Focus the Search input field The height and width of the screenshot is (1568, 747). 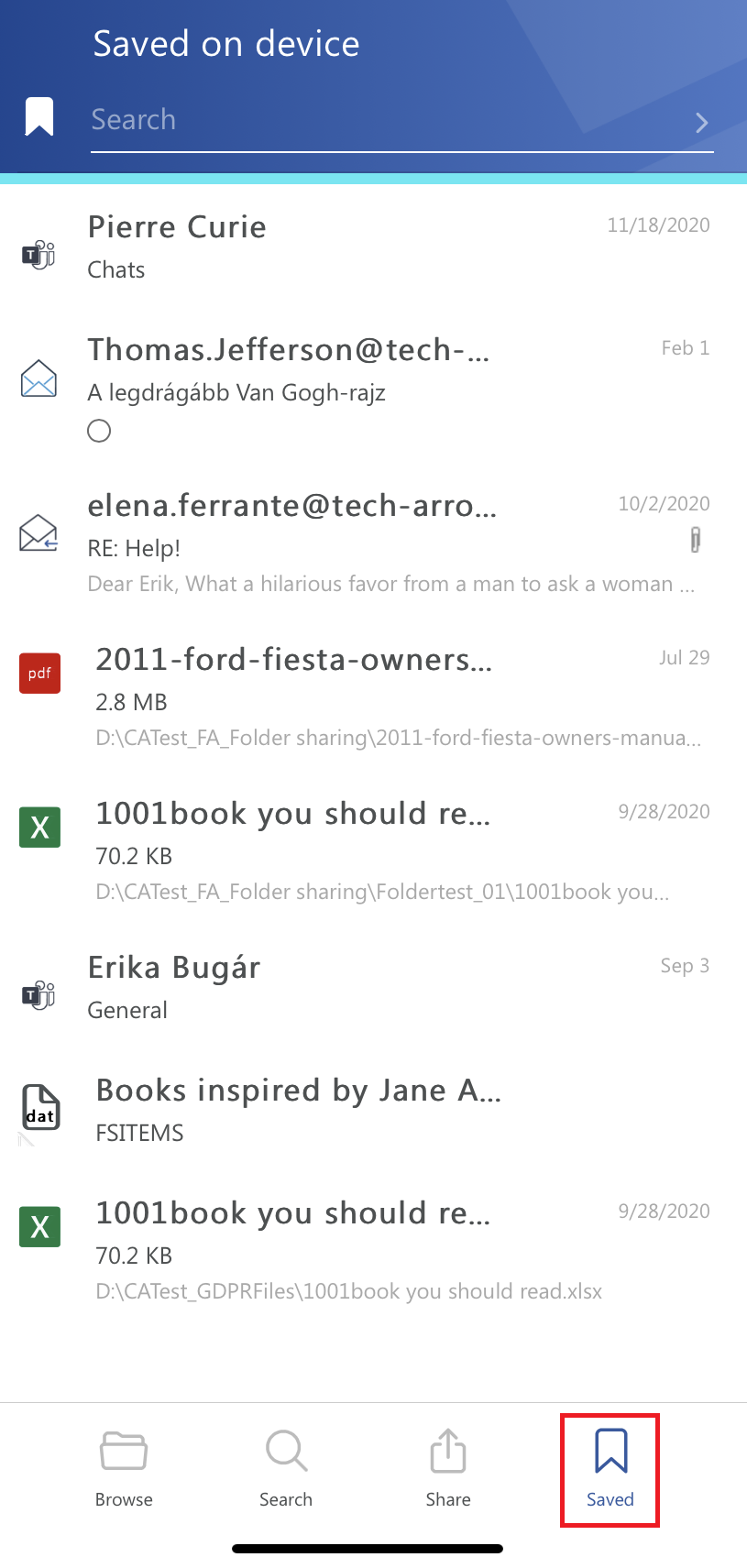385,120
